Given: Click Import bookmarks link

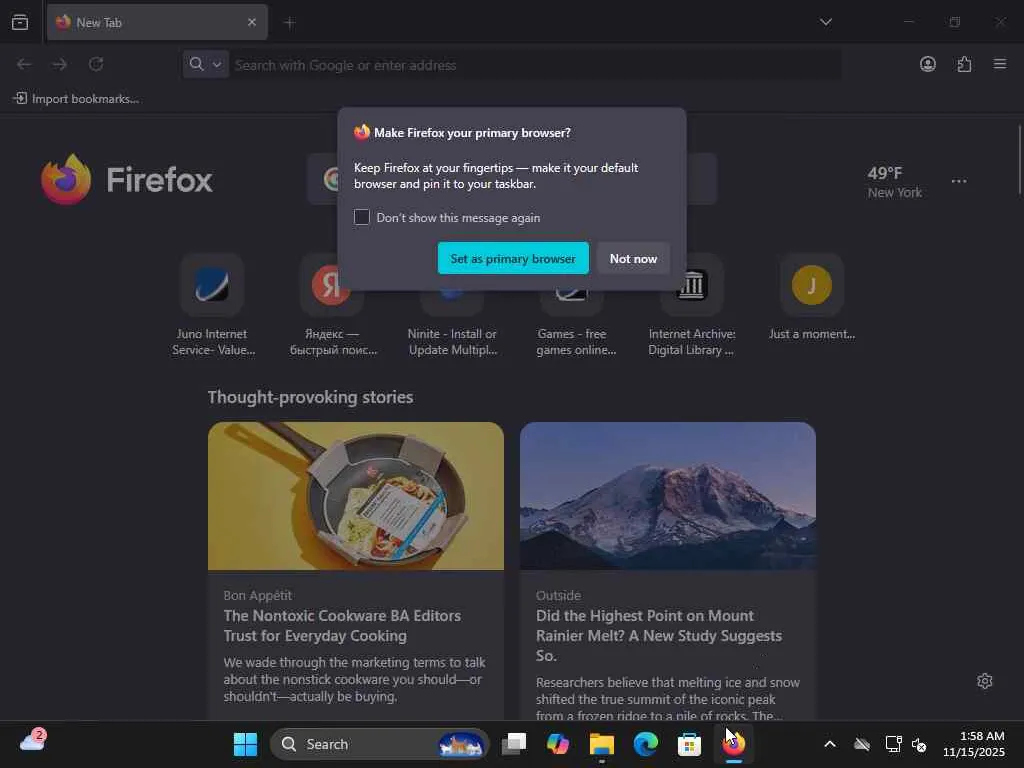Looking at the screenshot, I should [x=76, y=99].
